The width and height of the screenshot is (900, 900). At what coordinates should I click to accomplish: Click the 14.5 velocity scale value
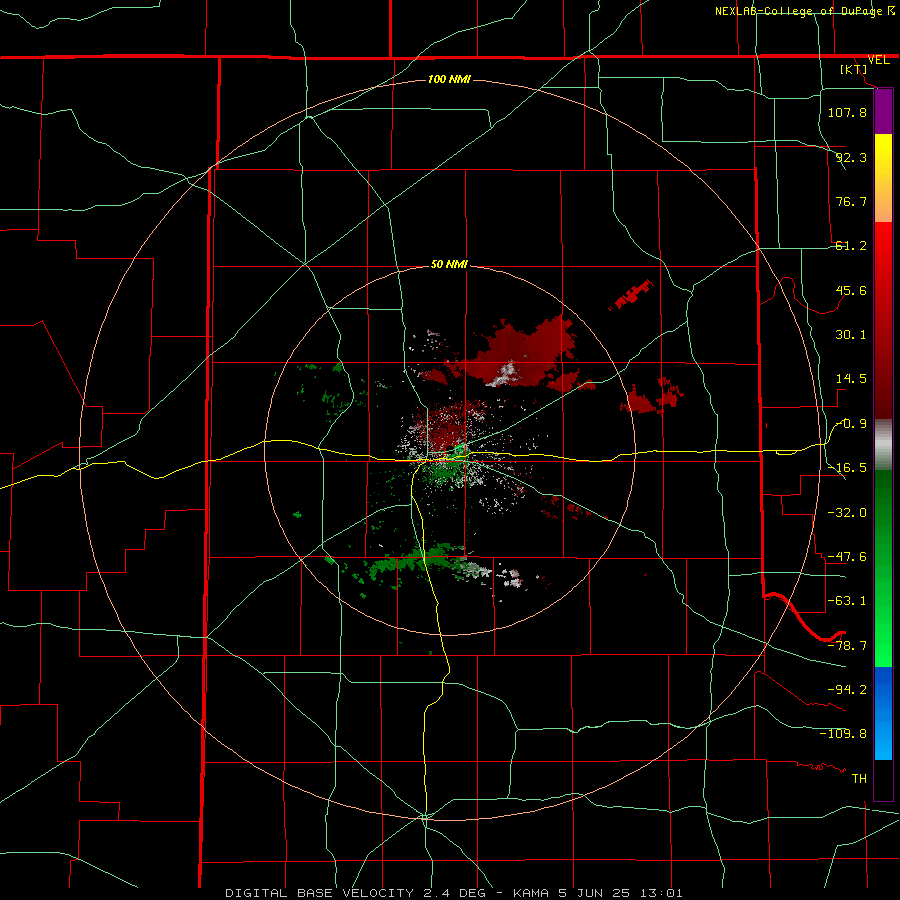pyautogui.click(x=851, y=379)
